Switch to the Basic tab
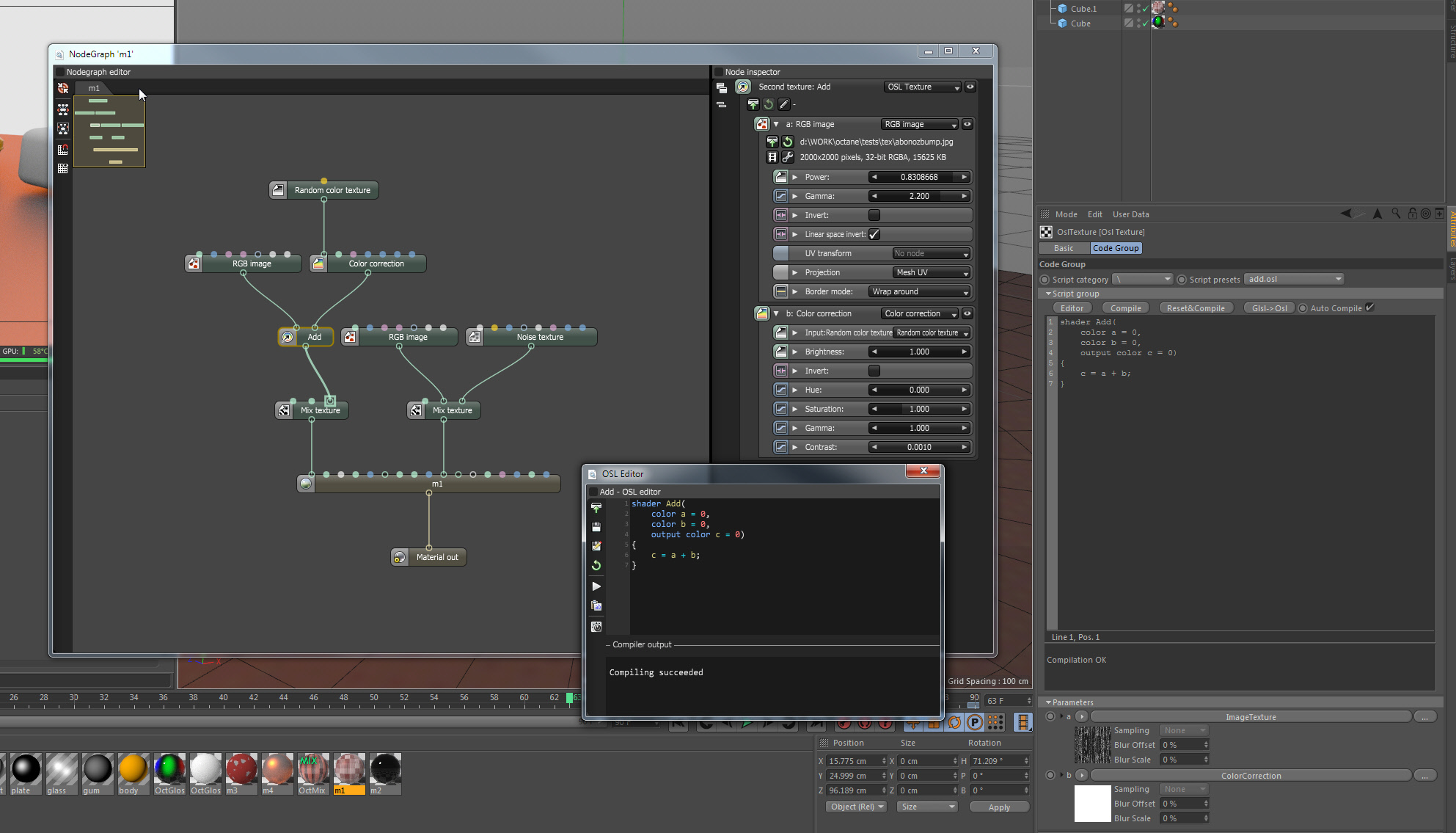 (x=1064, y=248)
